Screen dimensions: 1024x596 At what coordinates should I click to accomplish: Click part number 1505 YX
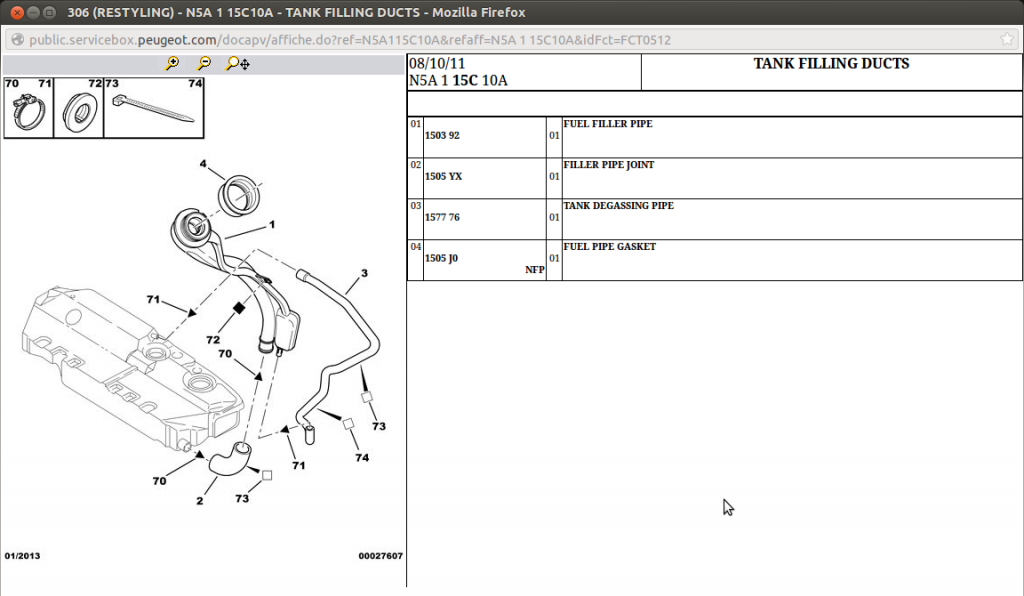click(443, 176)
